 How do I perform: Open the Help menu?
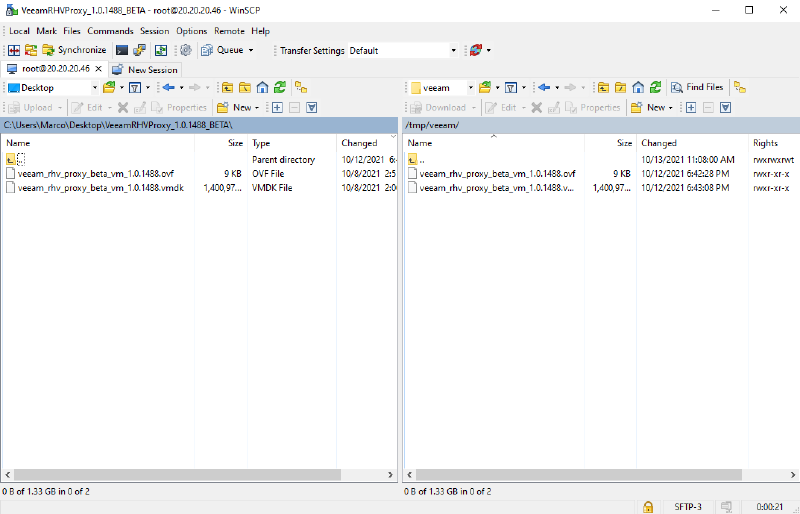(260, 31)
